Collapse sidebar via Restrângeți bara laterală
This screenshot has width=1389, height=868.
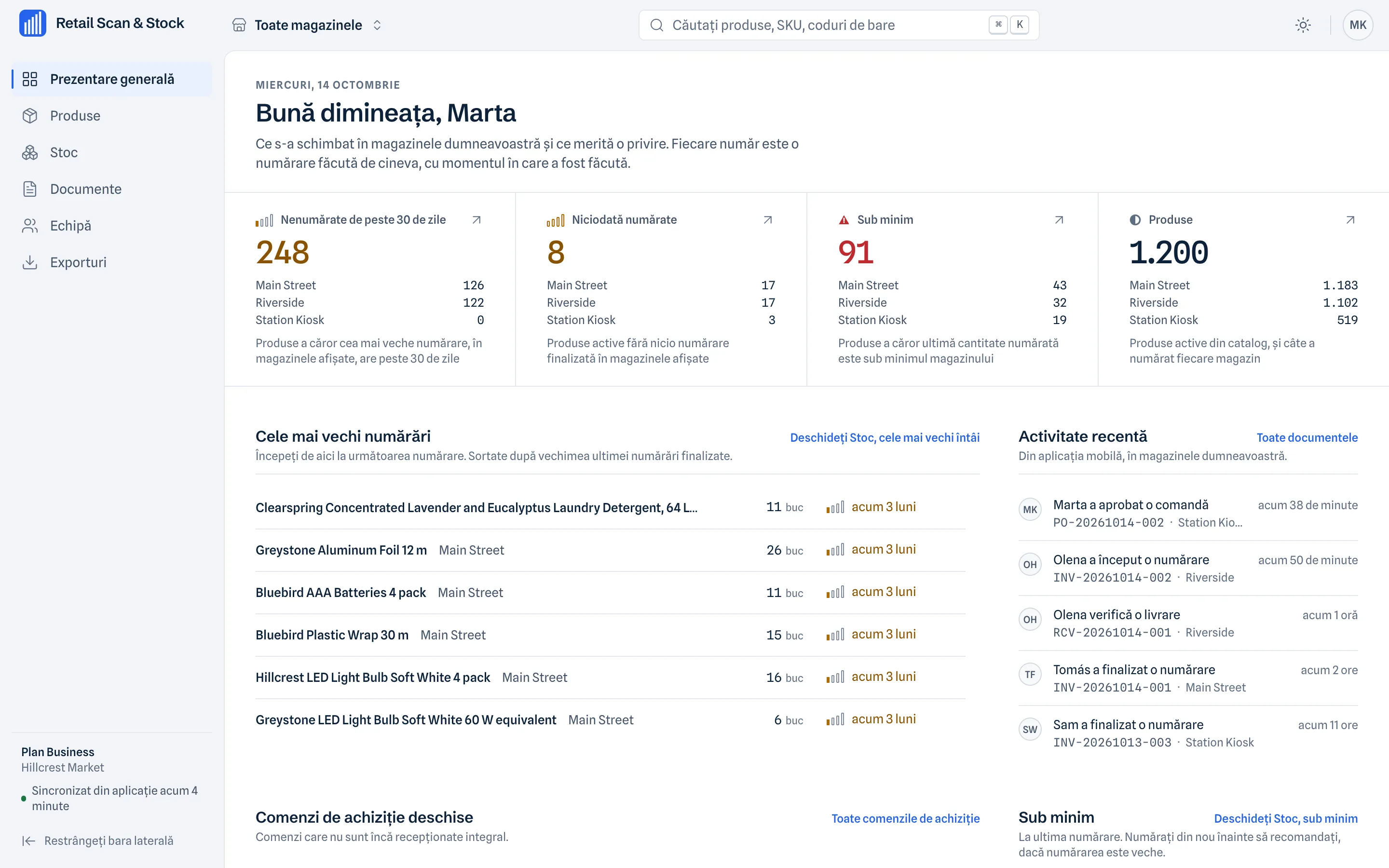tap(97, 841)
